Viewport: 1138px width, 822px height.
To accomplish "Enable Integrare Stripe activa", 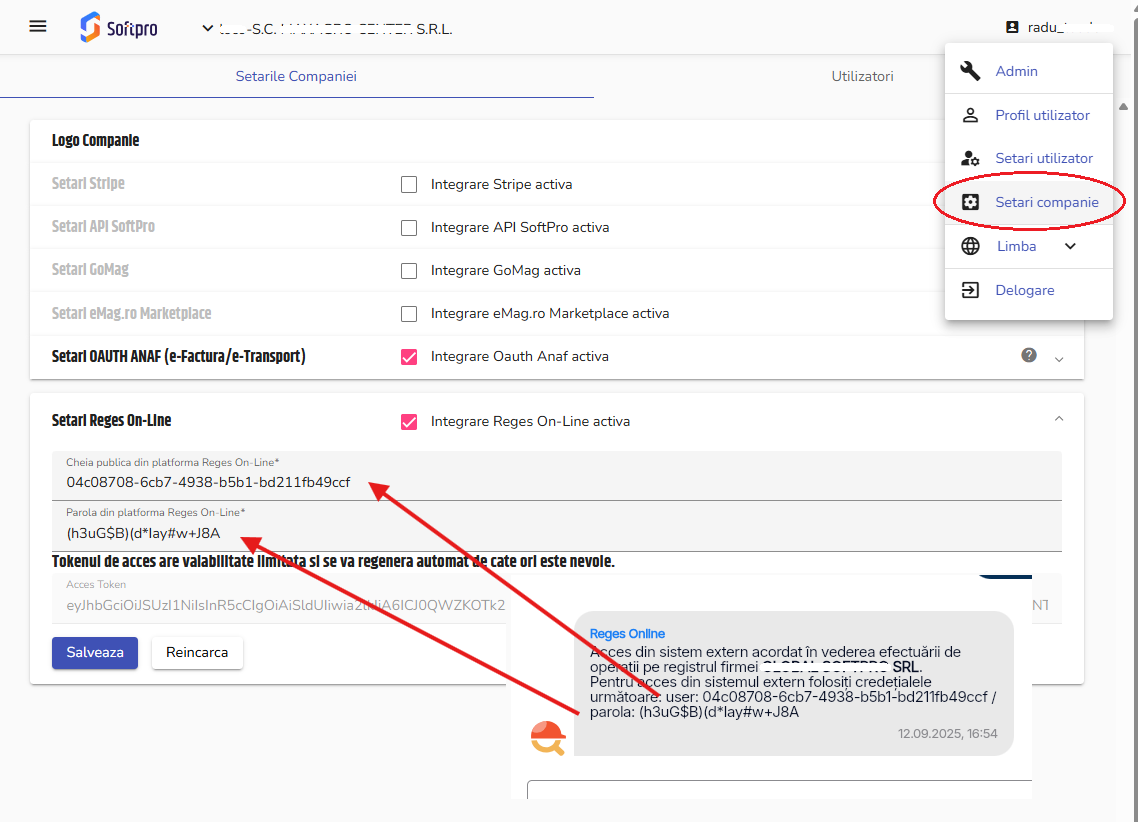I will pyautogui.click(x=409, y=184).
